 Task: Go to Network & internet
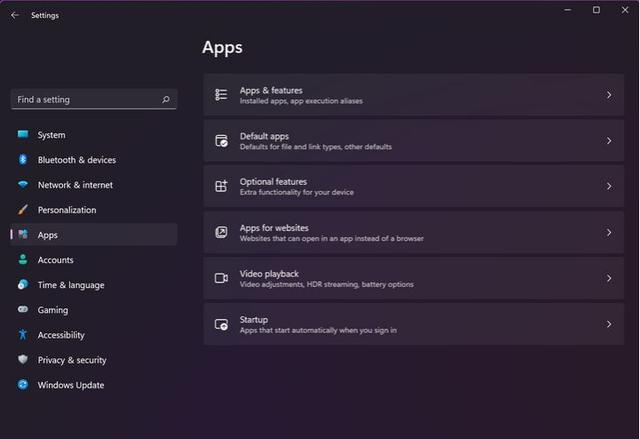click(94, 185)
